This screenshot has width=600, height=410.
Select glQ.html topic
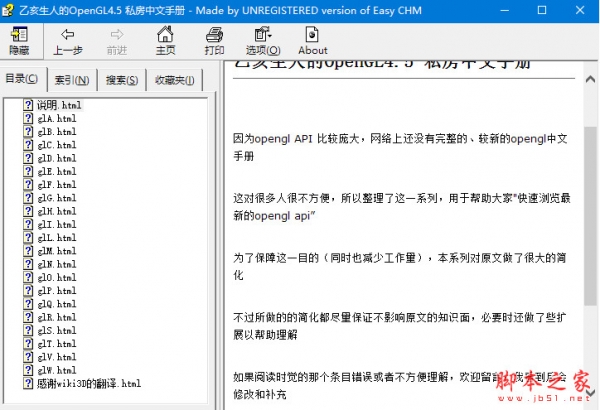pyautogui.click(x=57, y=304)
